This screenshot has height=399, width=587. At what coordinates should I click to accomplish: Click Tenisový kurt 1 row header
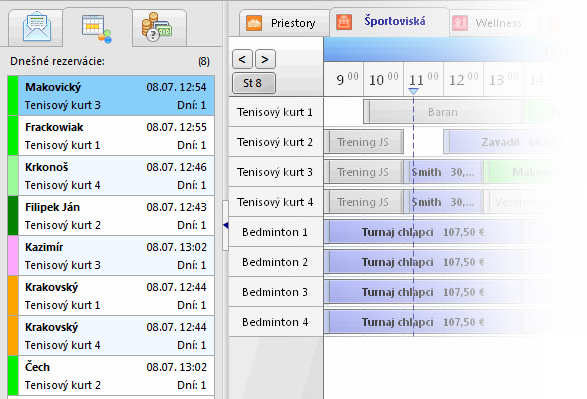point(276,112)
